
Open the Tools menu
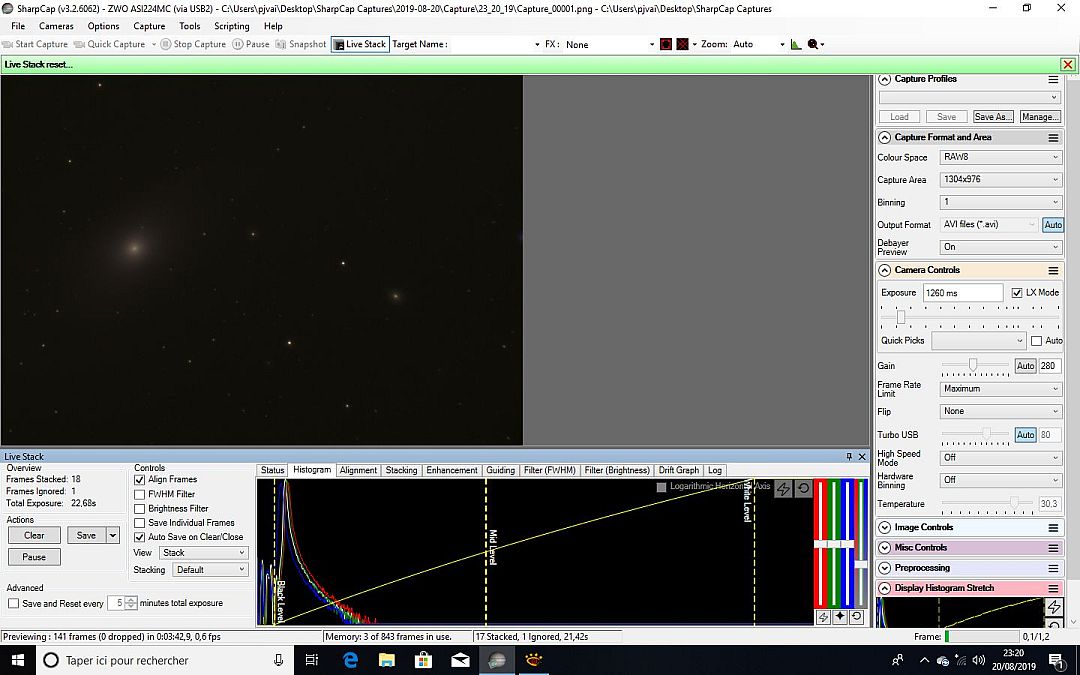[190, 26]
